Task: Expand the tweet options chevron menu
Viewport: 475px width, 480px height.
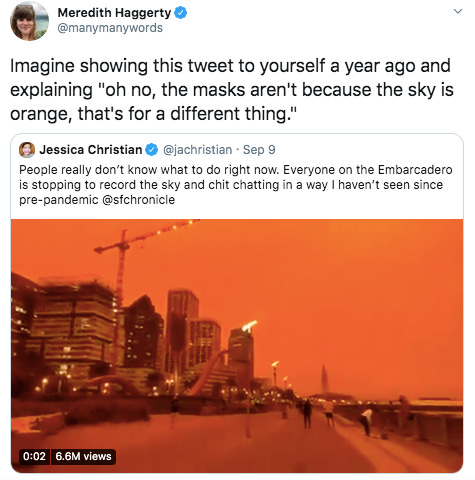Action: tap(458, 11)
